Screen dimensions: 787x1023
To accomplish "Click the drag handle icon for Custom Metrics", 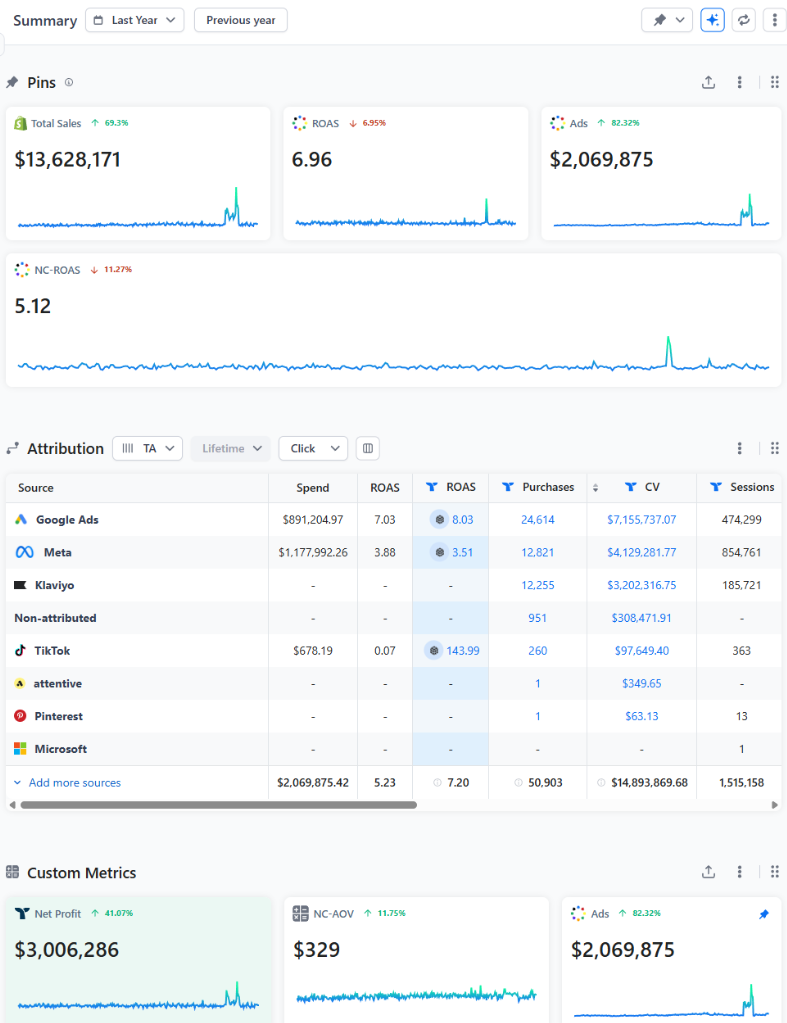I will click(774, 872).
